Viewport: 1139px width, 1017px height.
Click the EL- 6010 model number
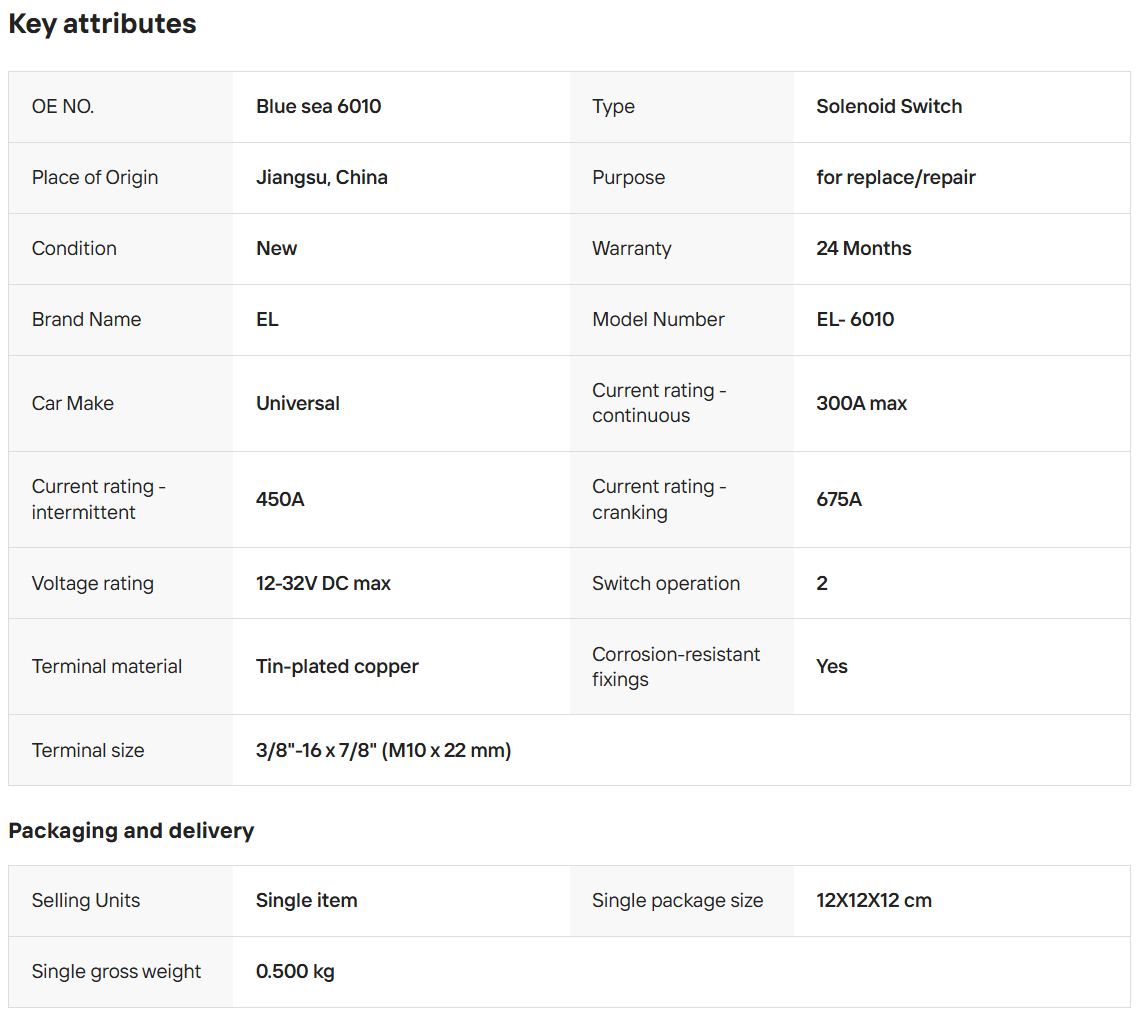854,319
